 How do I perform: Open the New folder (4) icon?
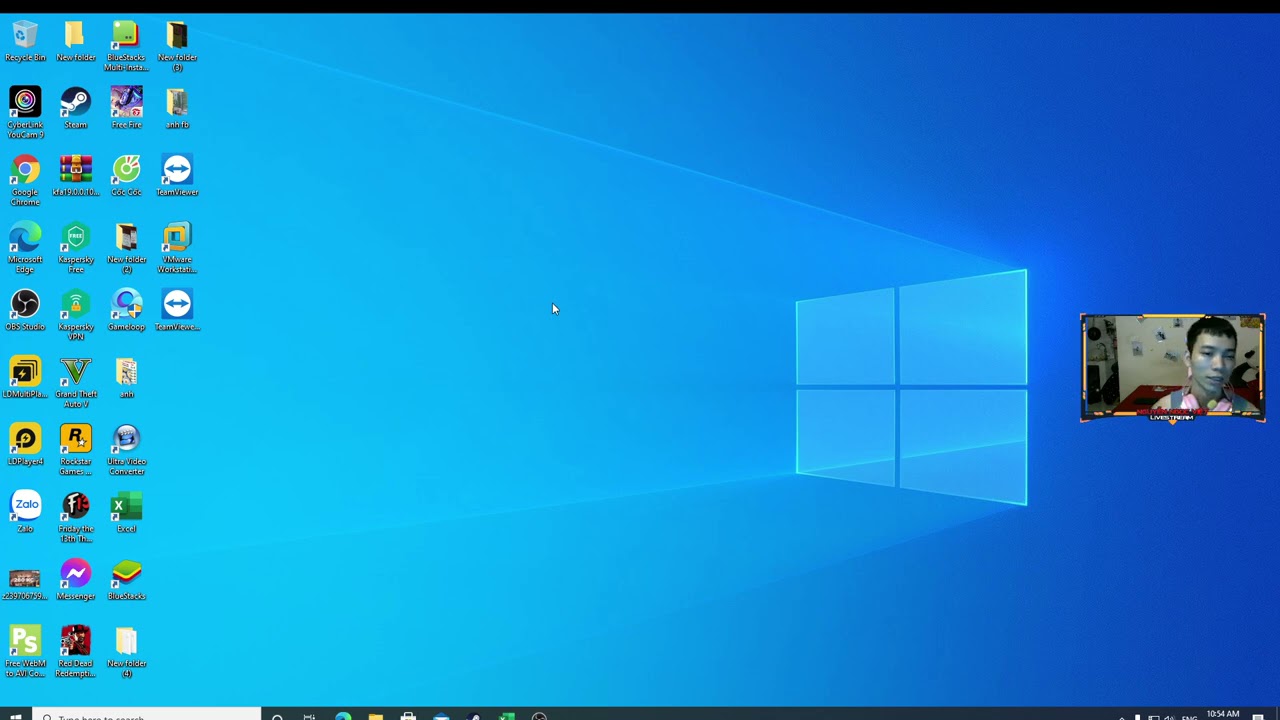126,651
